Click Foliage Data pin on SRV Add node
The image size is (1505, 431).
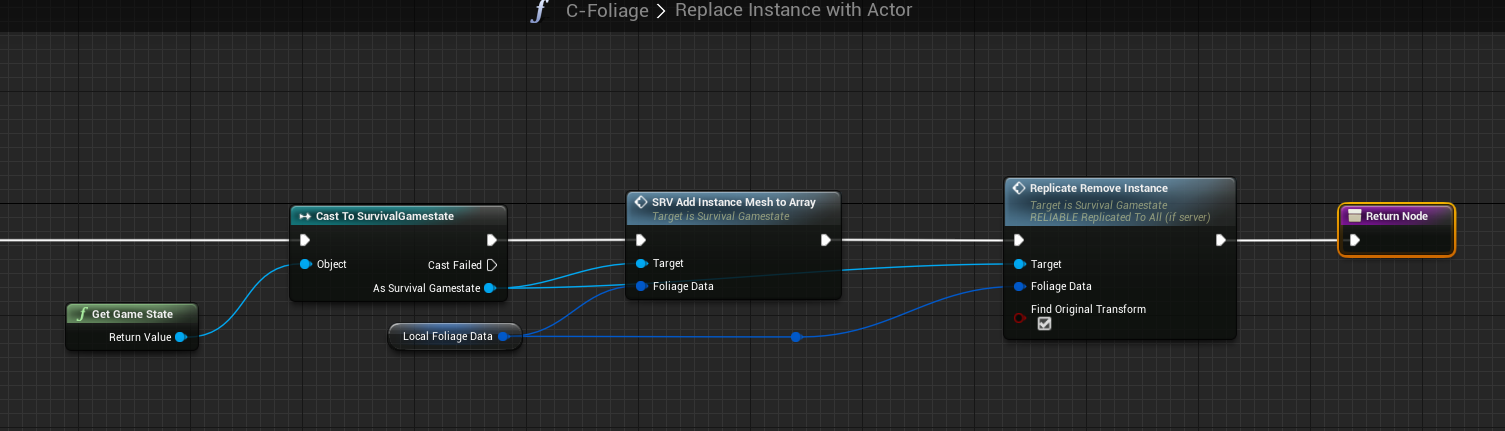click(641, 286)
